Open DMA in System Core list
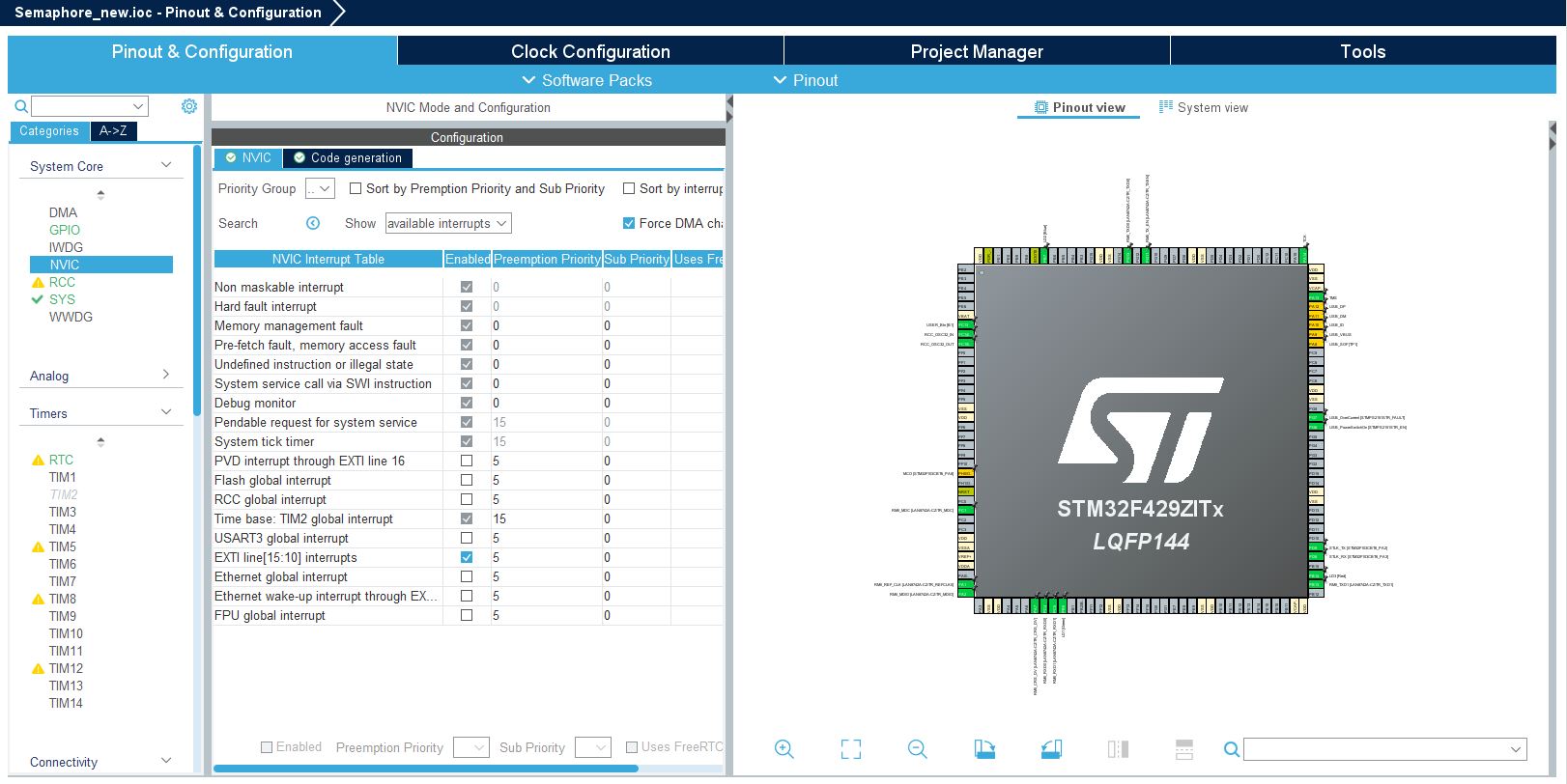This screenshot has width=1567, height=784. [x=63, y=212]
